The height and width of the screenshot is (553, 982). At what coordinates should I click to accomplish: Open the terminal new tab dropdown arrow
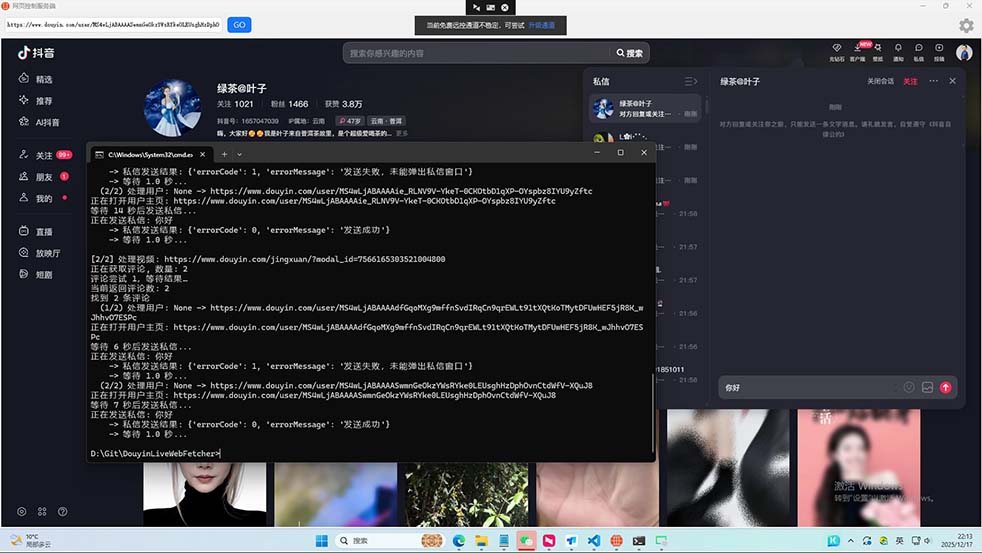[239, 154]
